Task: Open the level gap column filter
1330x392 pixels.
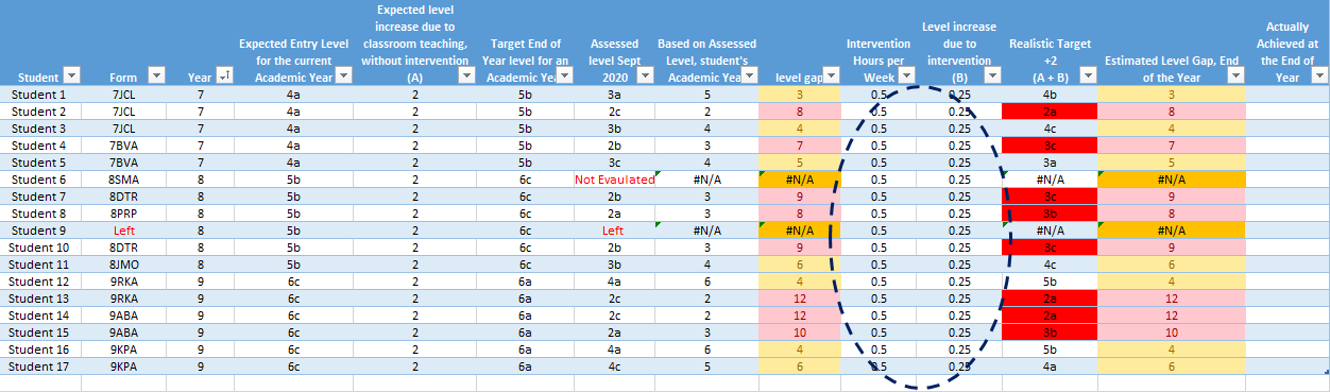Action: click(830, 76)
